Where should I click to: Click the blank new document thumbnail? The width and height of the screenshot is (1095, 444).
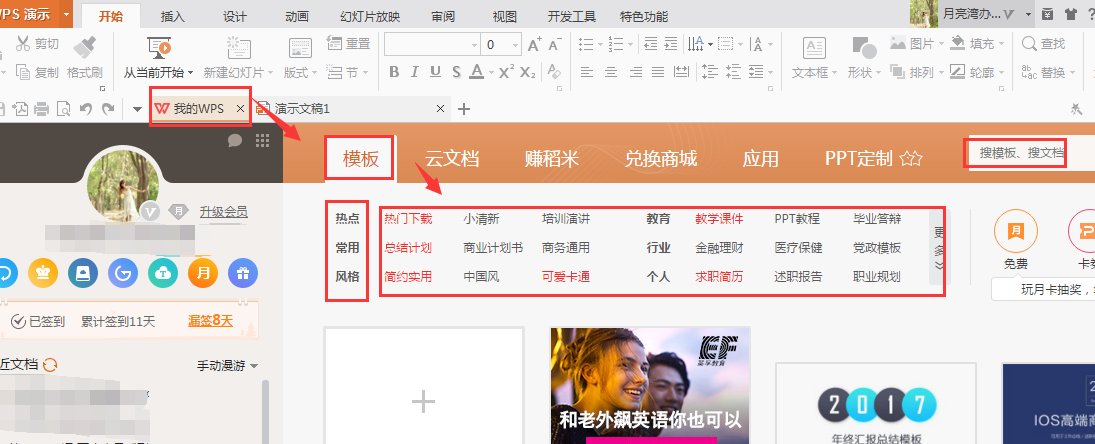[x=424, y=385]
